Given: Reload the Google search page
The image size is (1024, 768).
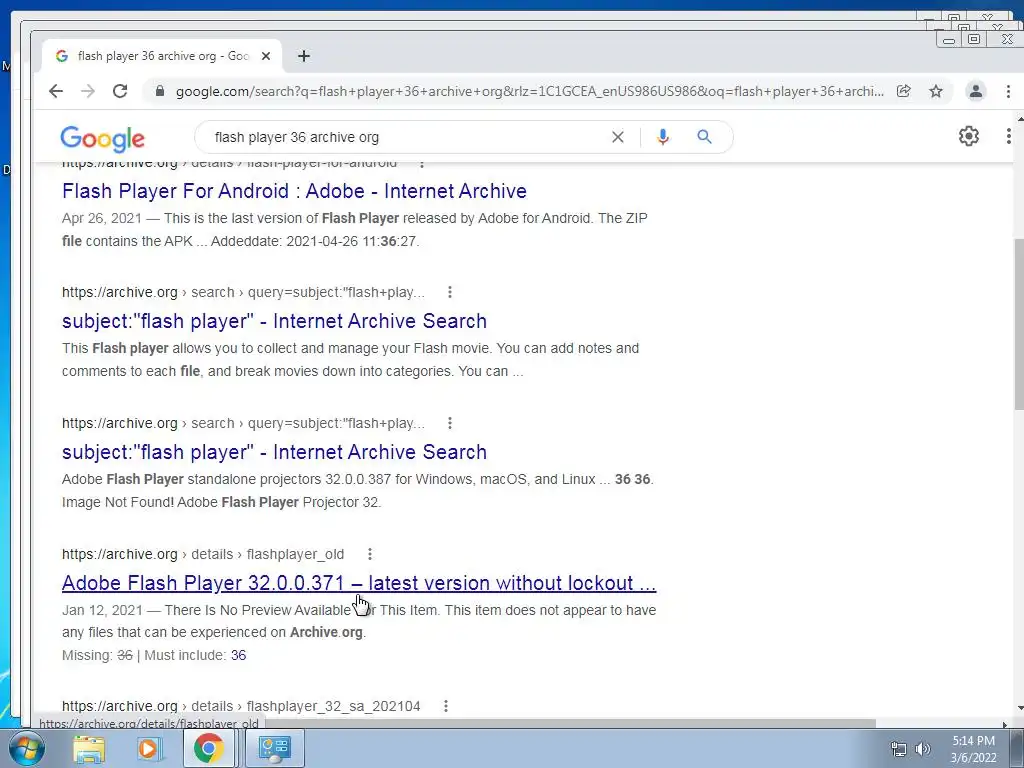Looking at the screenshot, I should point(120,91).
